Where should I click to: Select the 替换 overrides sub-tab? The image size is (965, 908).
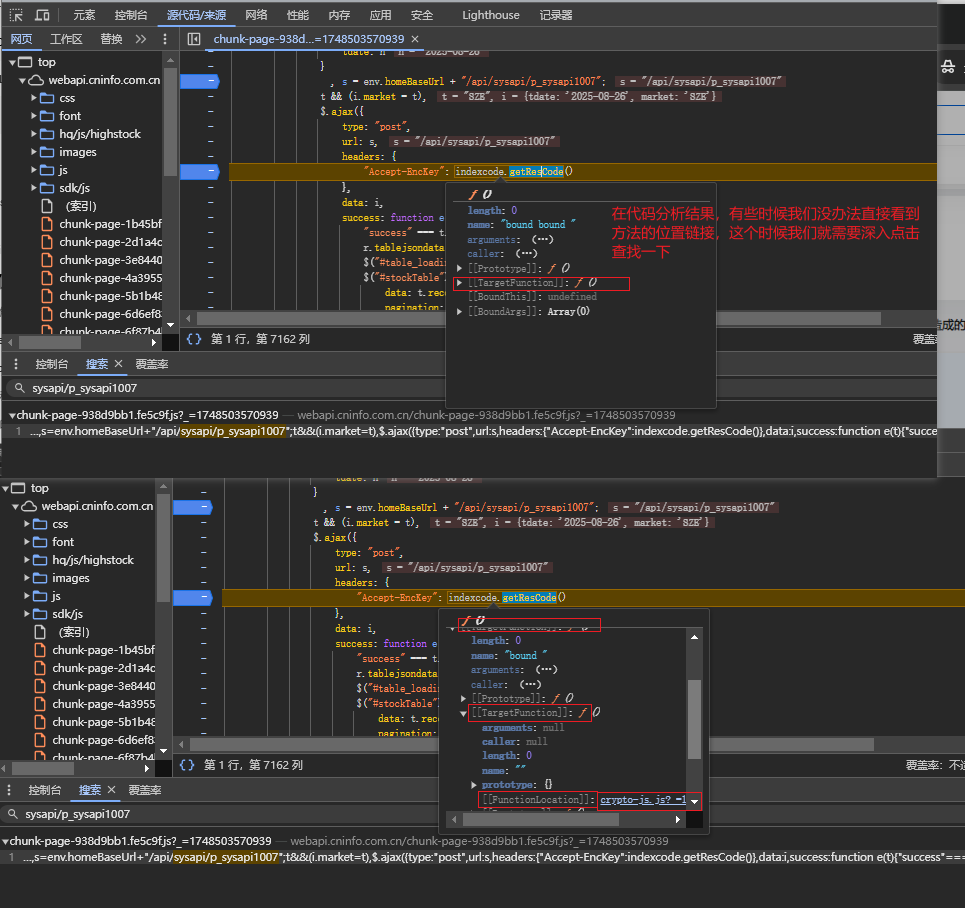[111, 39]
